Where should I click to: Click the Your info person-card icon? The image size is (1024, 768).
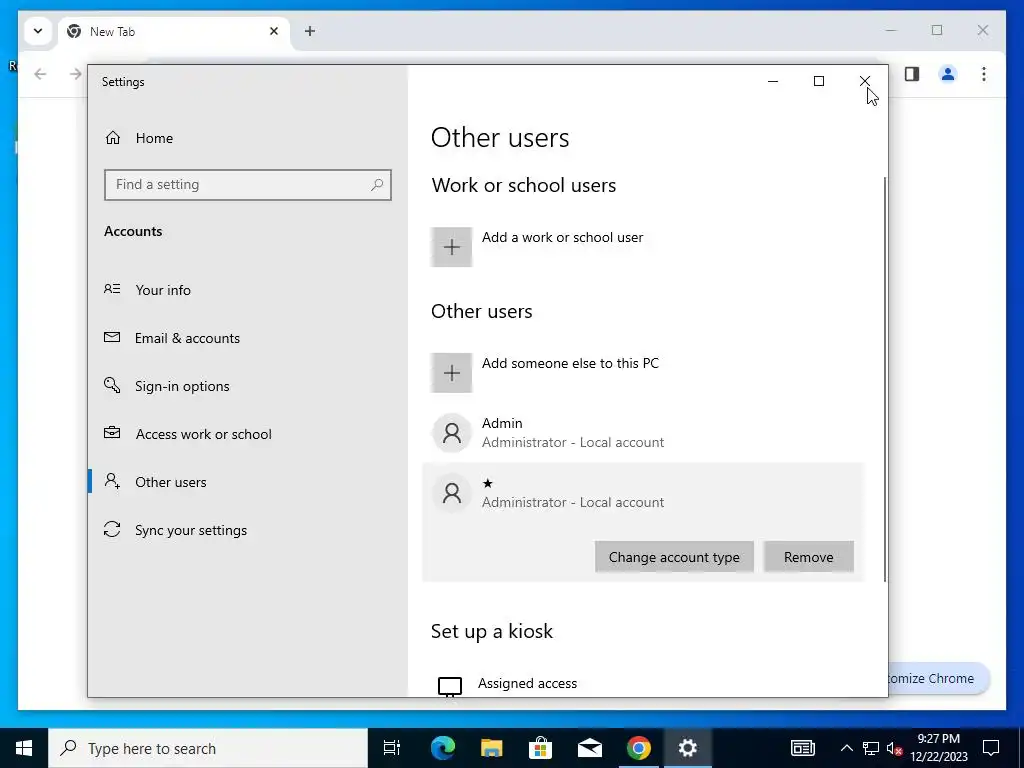112,289
